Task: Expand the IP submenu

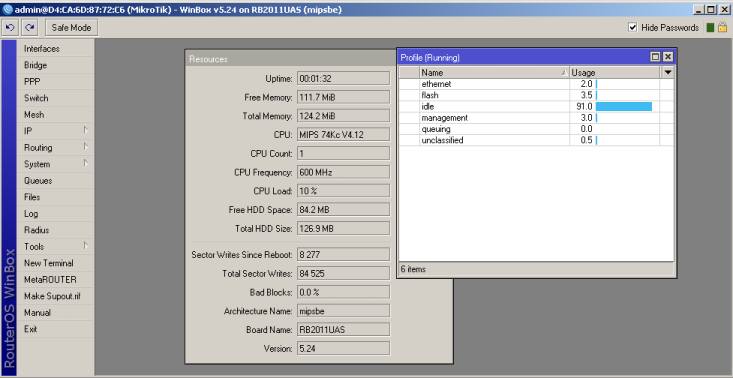Action: pyautogui.click(x=55, y=131)
